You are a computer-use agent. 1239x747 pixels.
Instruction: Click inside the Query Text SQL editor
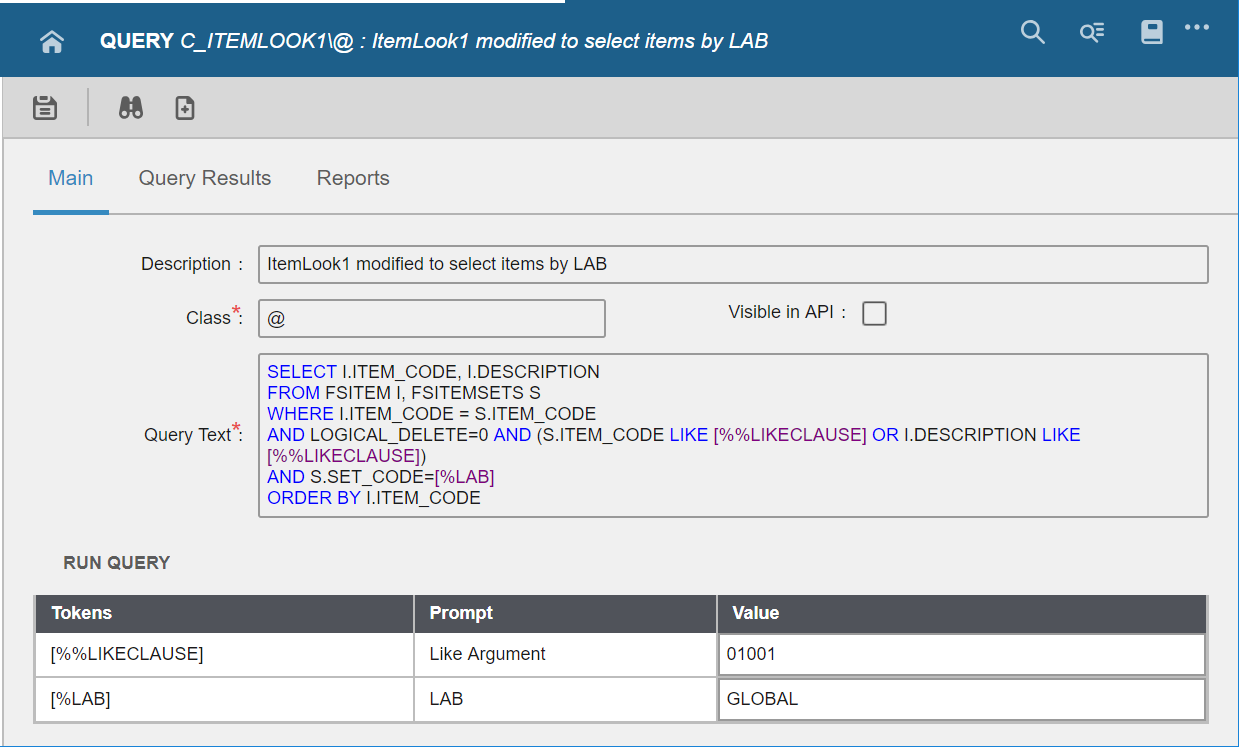coord(732,435)
